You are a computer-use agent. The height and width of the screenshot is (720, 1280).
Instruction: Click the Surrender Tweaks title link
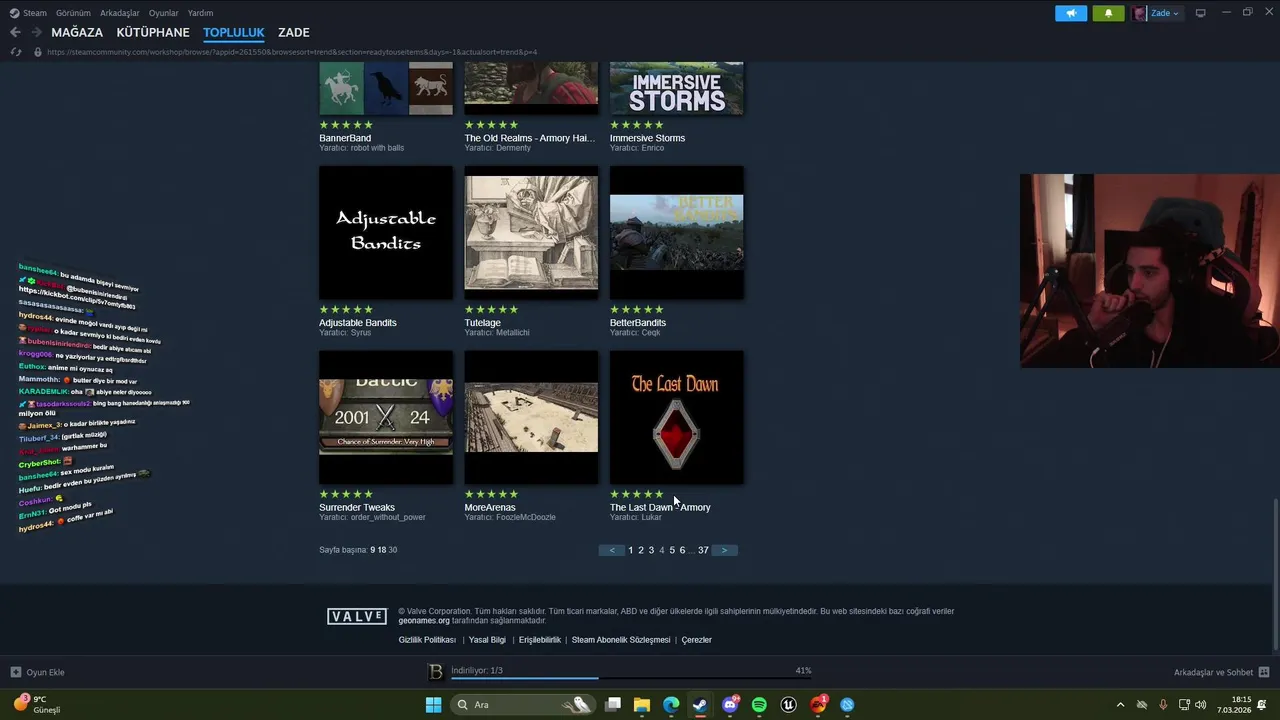point(357,508)
